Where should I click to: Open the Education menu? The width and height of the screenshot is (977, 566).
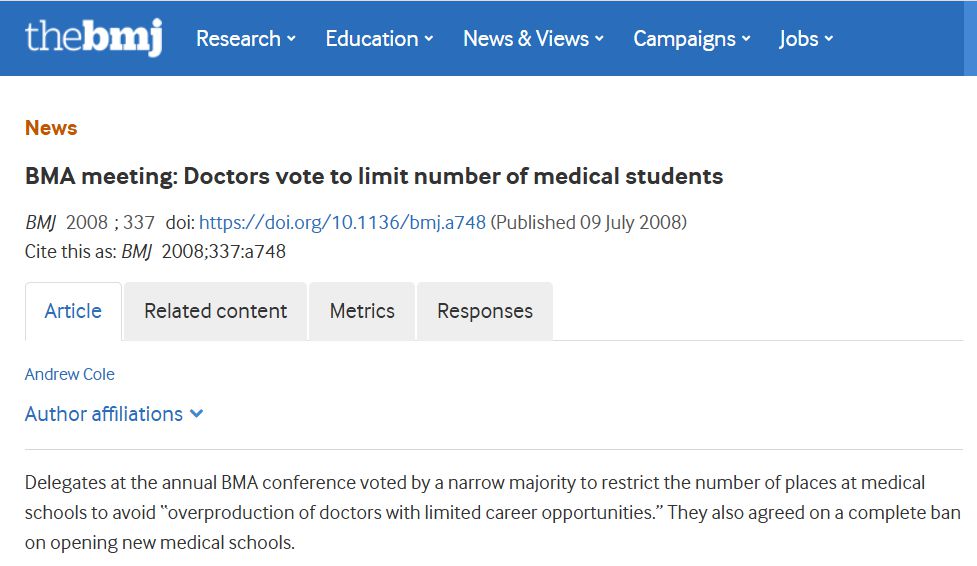tap(371, 39)
